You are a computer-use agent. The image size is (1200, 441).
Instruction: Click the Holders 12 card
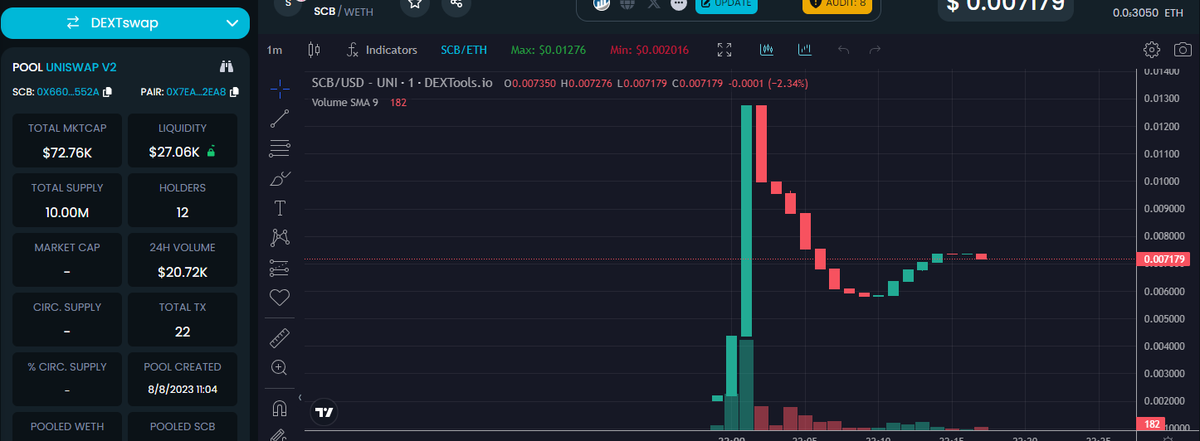pyautogui.click(x=183, y=200)
